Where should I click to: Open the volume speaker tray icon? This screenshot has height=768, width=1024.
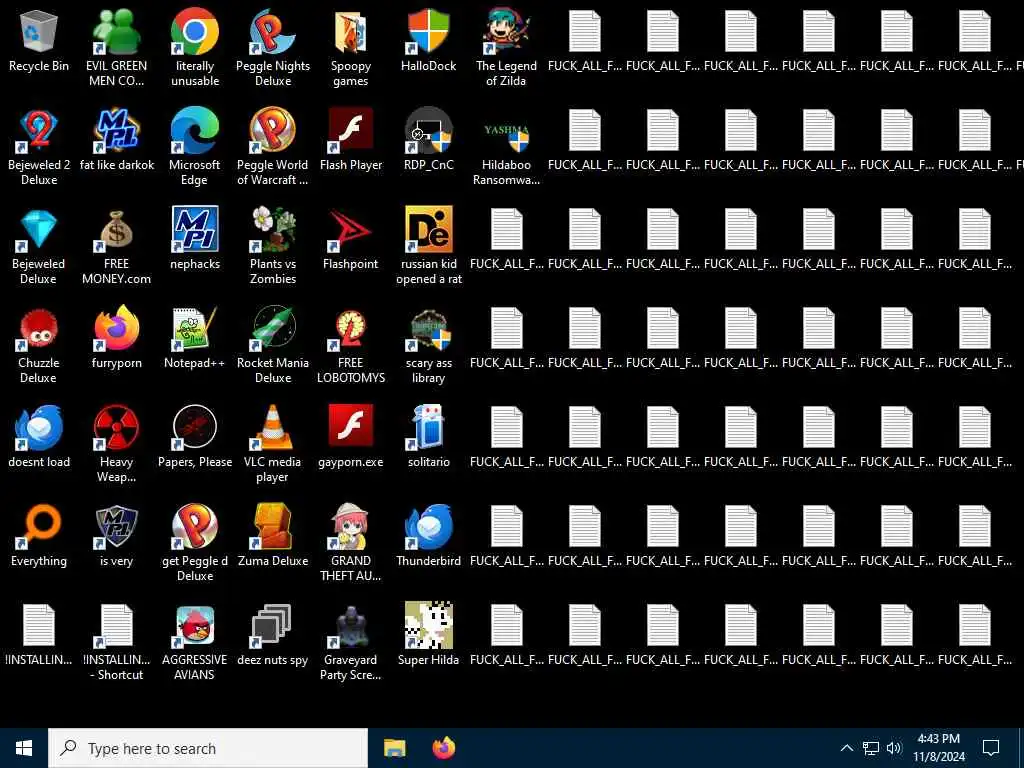[894, 748]
